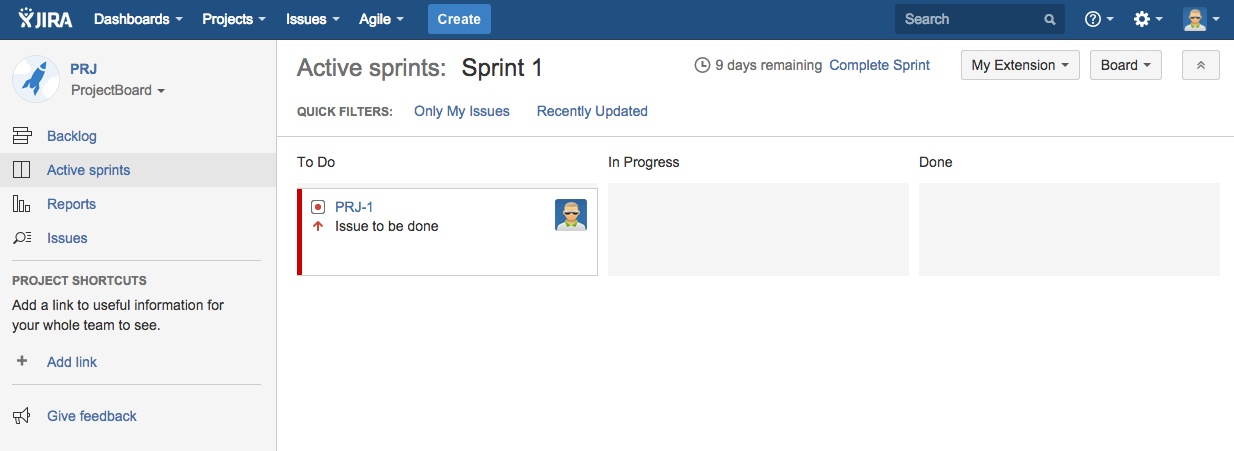Click the Complete Sprint link
Image resolution: width=1234 pixels, height=451 pixels.
pyautogui.click(x=879, y=65)
